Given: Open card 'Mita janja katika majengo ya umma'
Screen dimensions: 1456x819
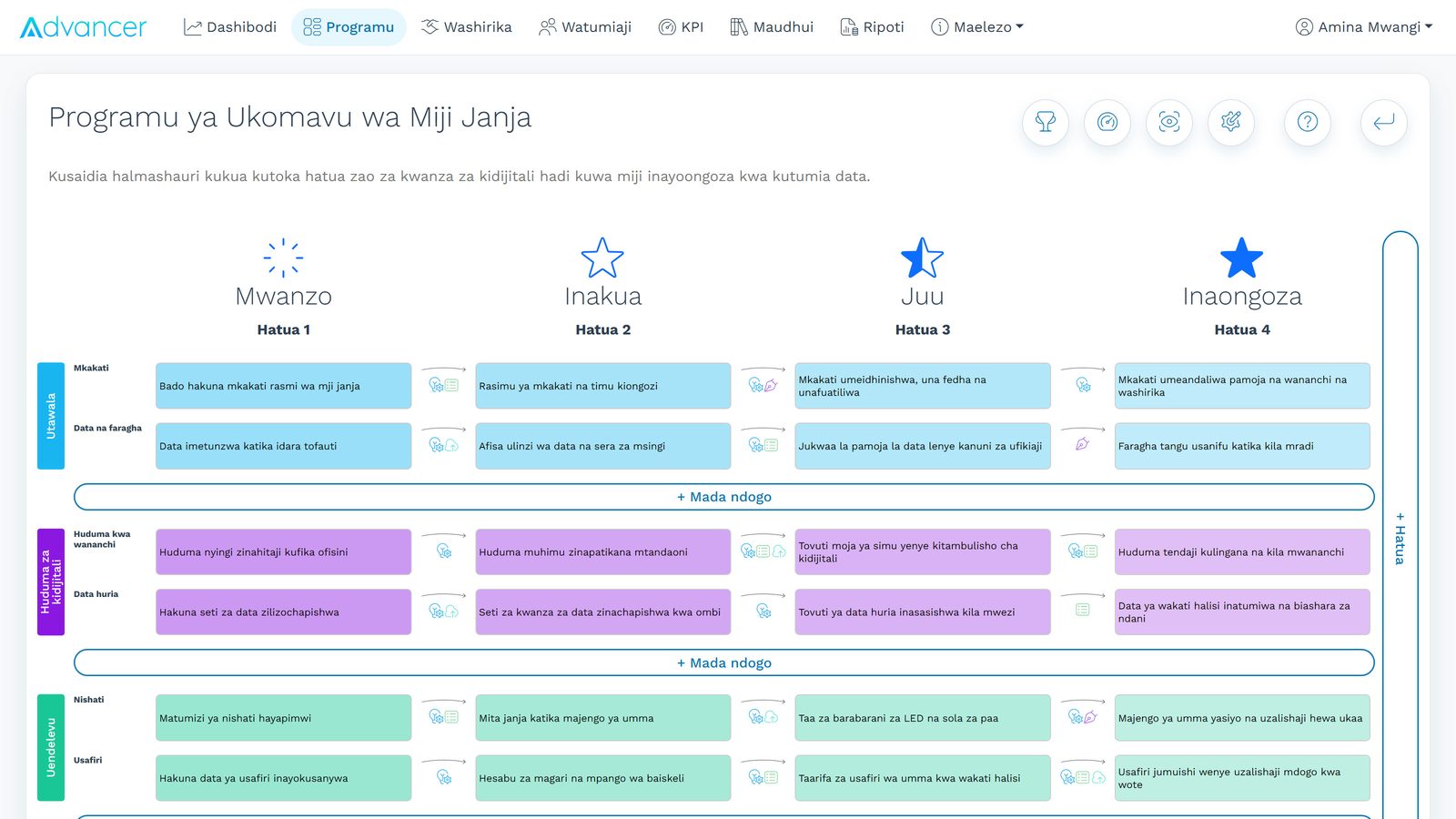Looking at the screenshot, I should (602, 718).
